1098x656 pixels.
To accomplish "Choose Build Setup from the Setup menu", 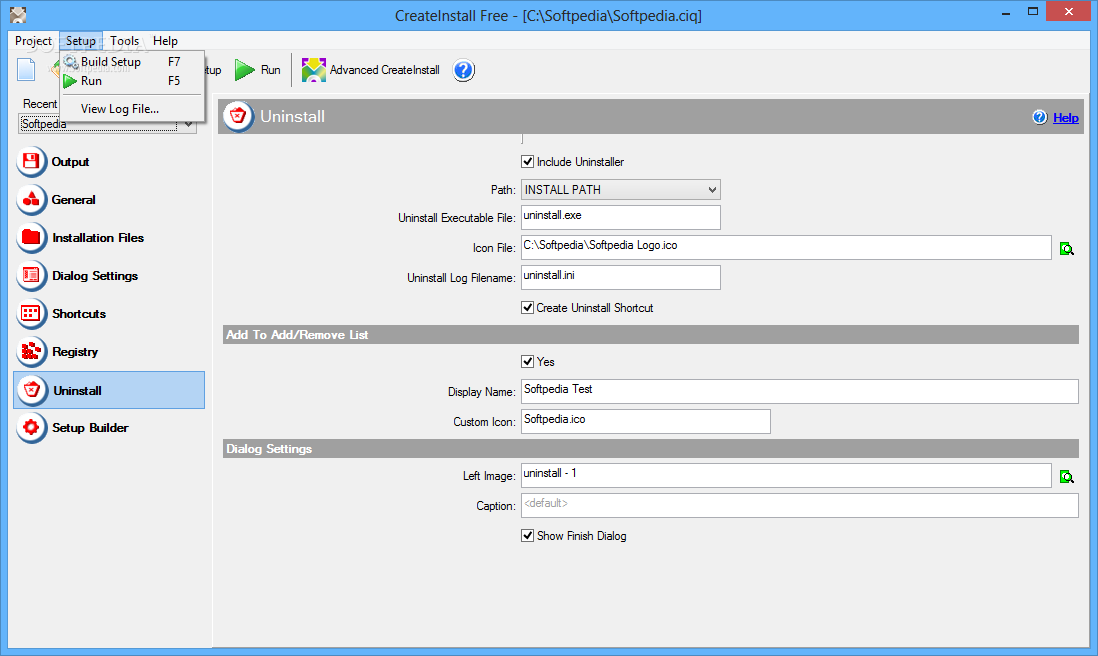I will click(x=132, y=62).
